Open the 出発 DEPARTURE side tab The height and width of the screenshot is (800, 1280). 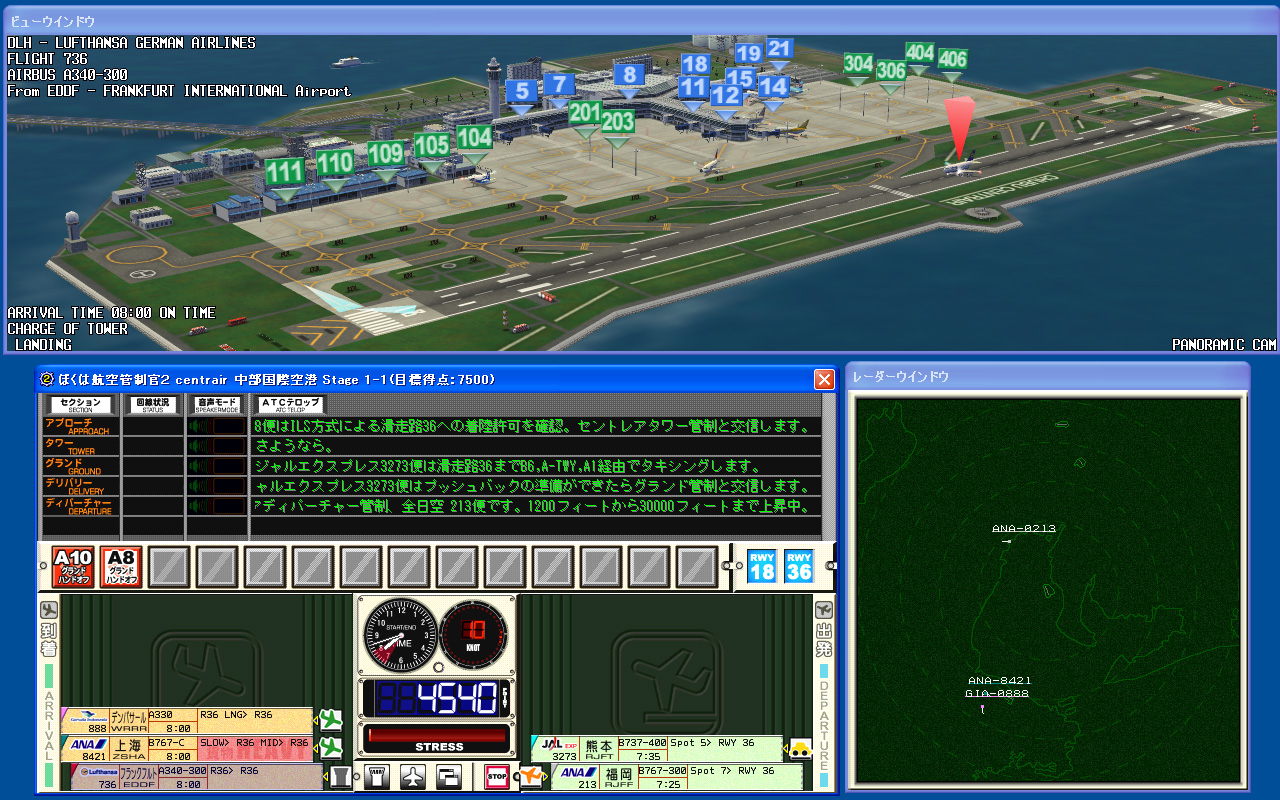(824, 693)
